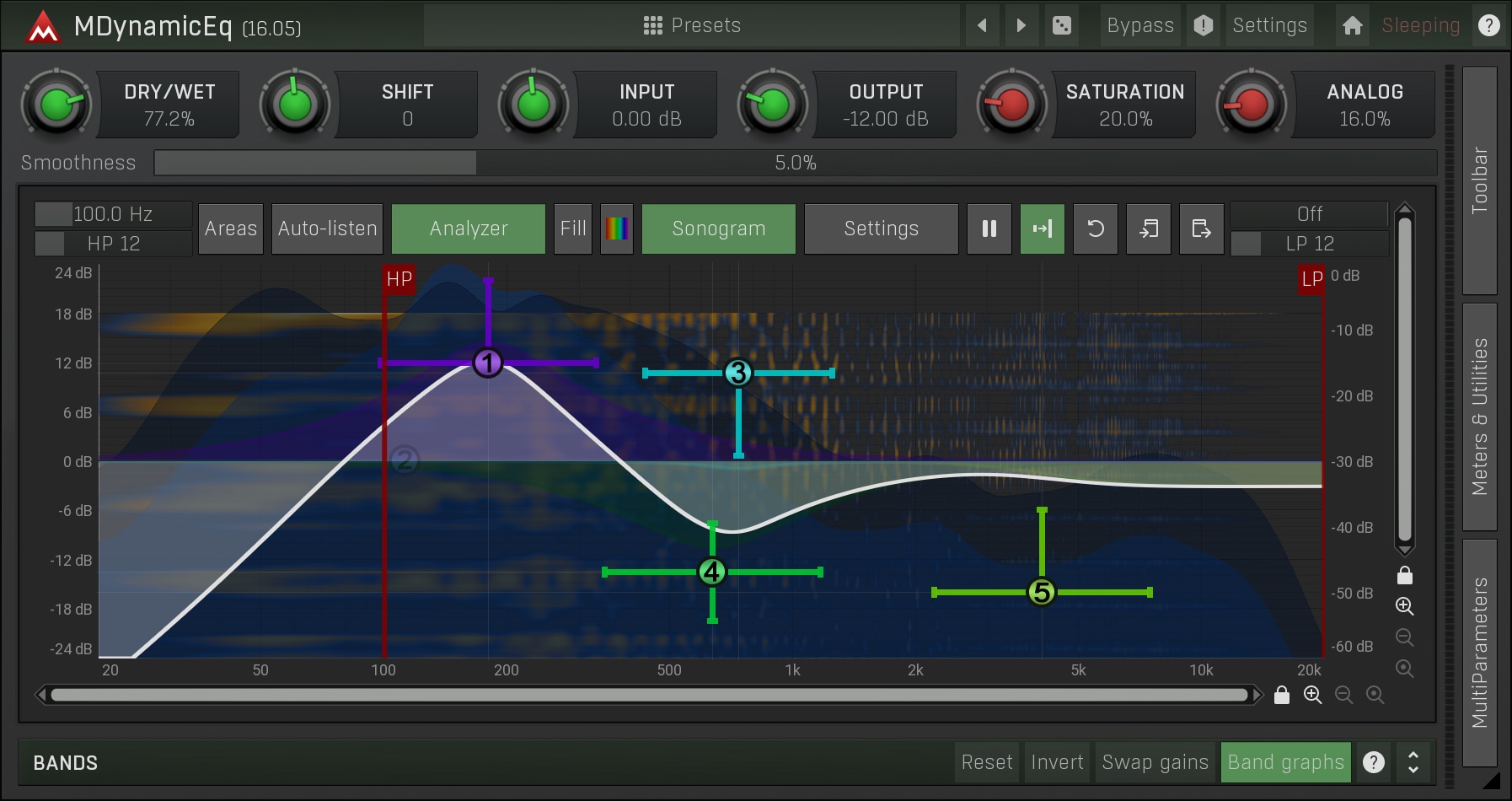Image resolution: width=1512 pixels, height=801 pixels.
Task: Select band 5 green node
Action: point(1042,592)
